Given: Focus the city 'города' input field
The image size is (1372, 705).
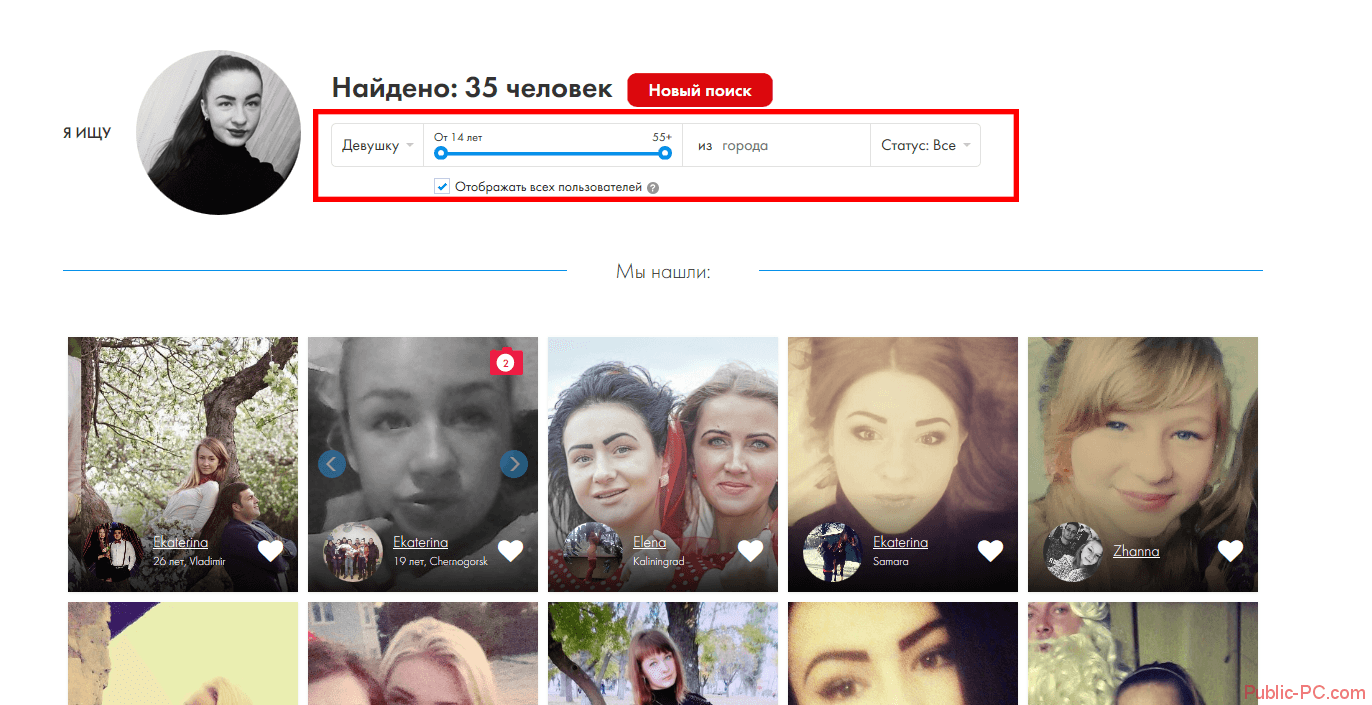Looking at the screenshot, I should point(790,146).
